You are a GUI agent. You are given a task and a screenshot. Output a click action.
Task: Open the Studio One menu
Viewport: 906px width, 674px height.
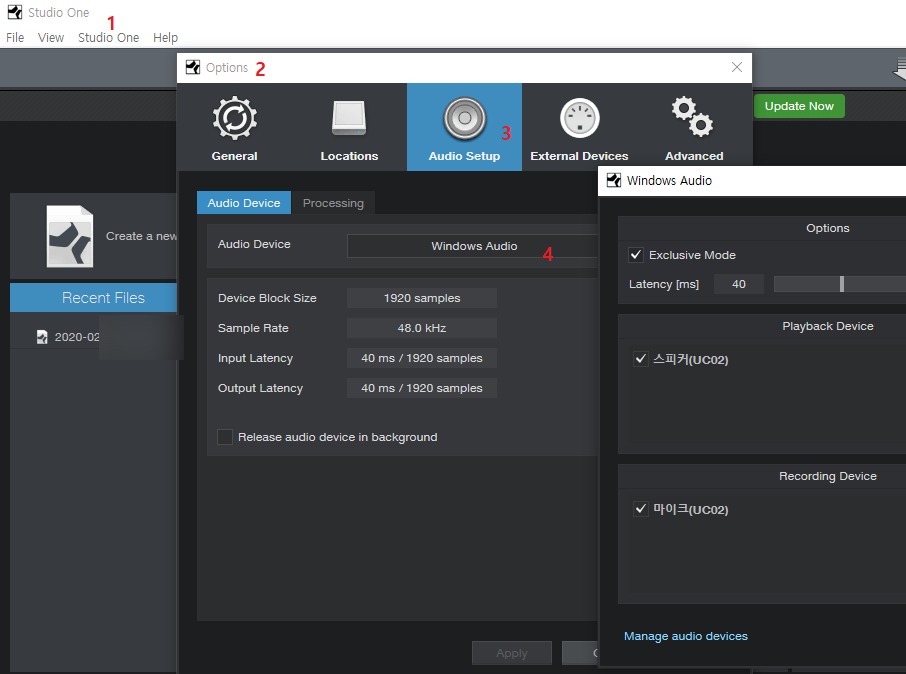click(109, 38)
